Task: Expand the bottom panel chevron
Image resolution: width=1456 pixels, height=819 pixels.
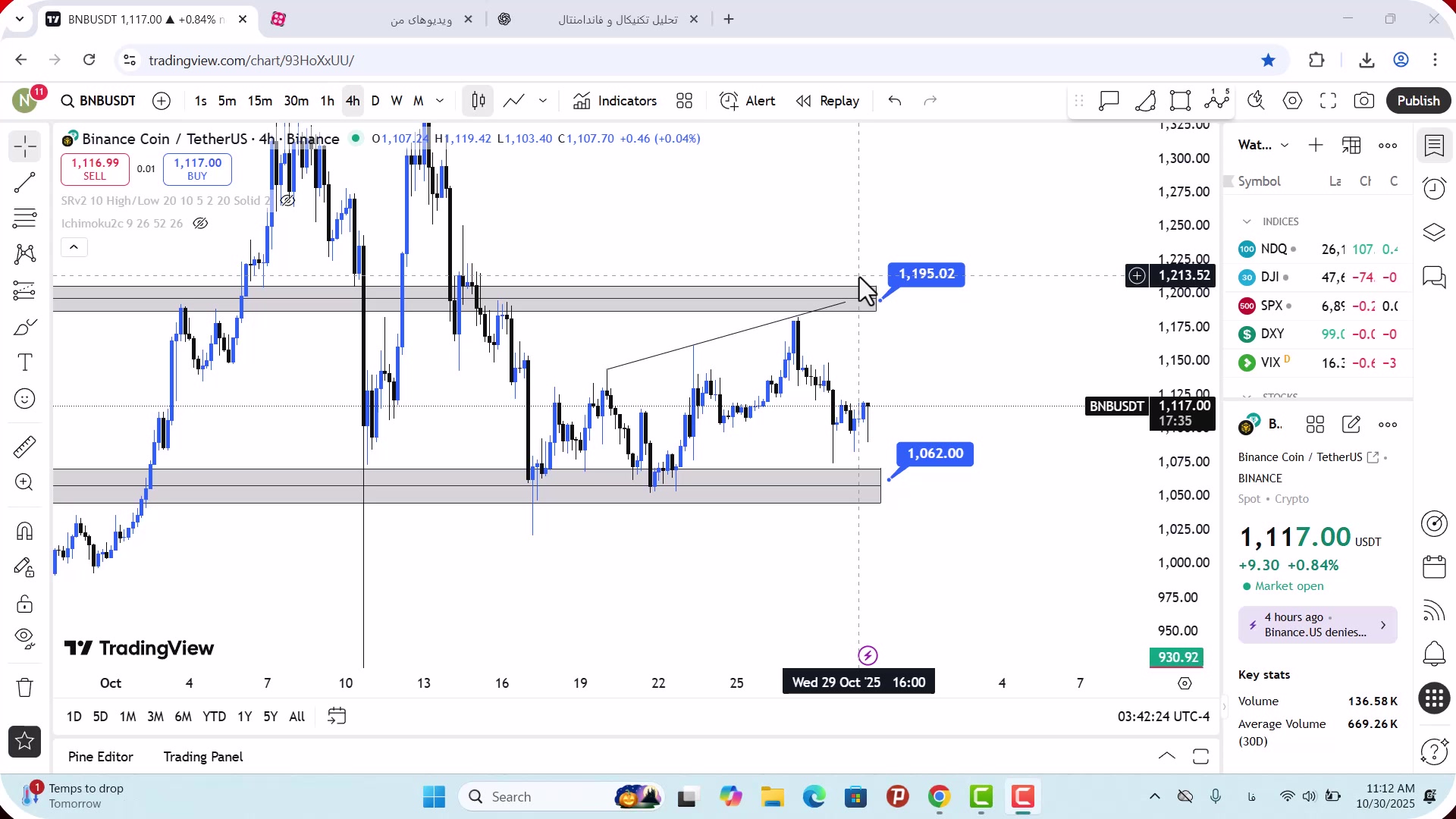Action: coord(1167,757)
